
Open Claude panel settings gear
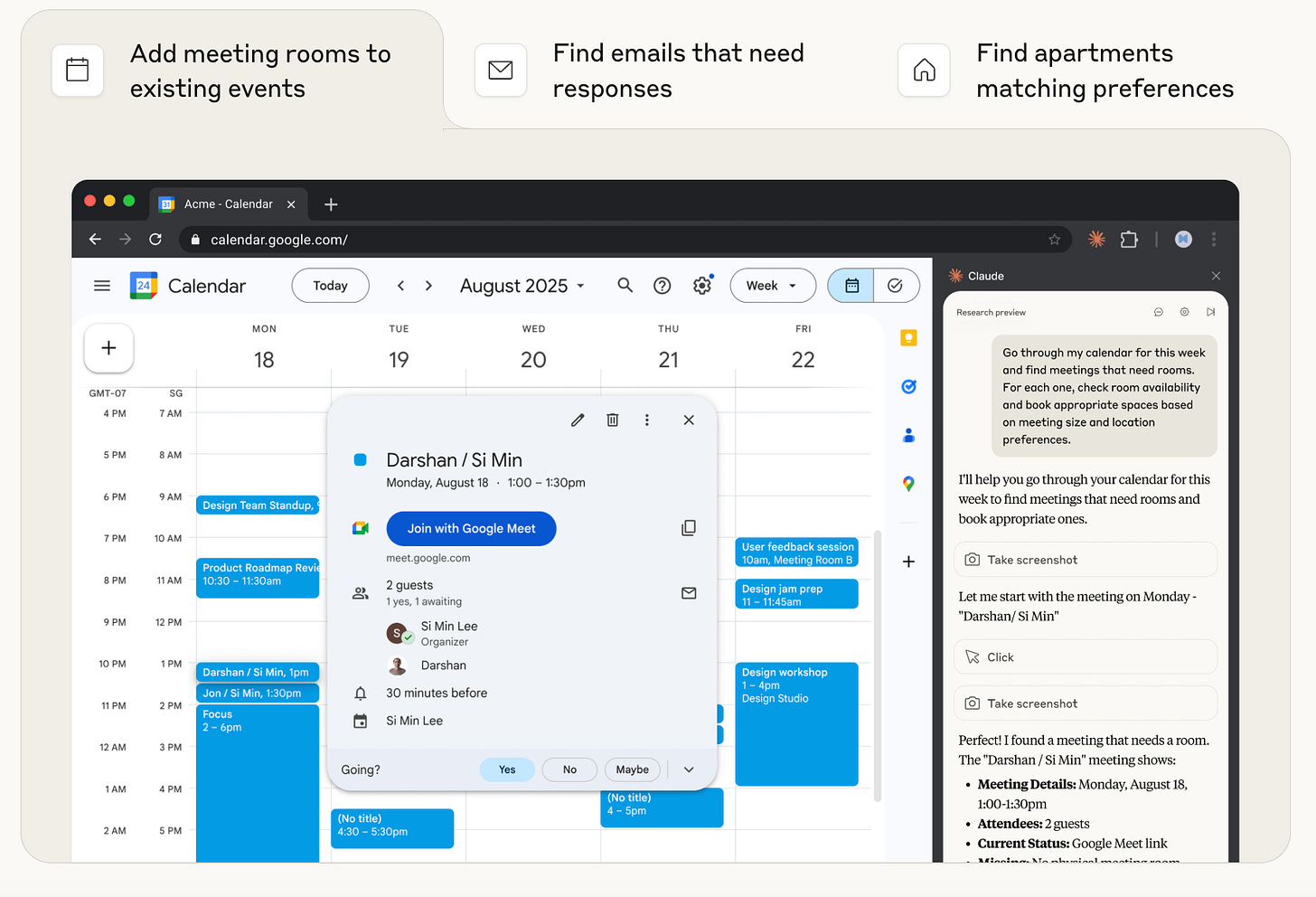tap(1184, 312)
